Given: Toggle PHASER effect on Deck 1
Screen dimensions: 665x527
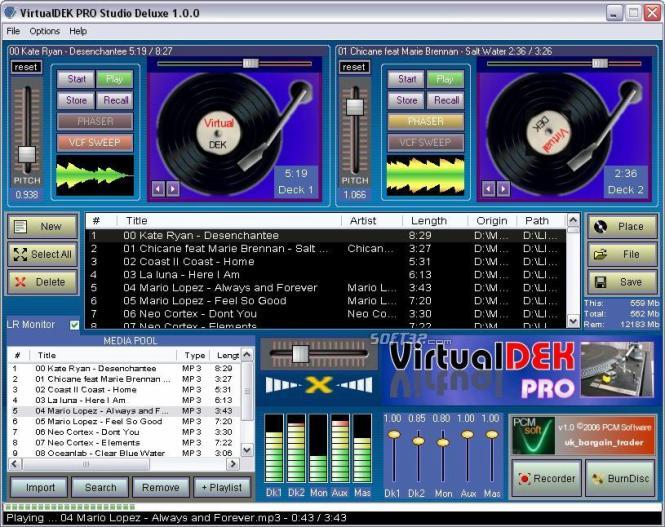Looking at the screenshot, I should point(95,121).
